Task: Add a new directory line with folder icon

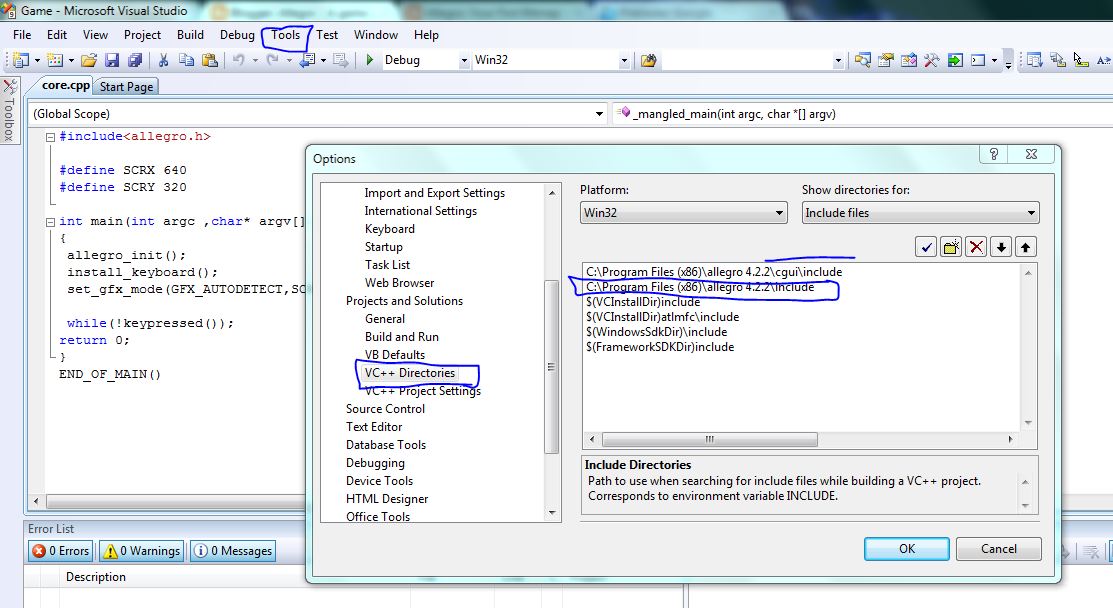Action: click(x=951, y=247)
